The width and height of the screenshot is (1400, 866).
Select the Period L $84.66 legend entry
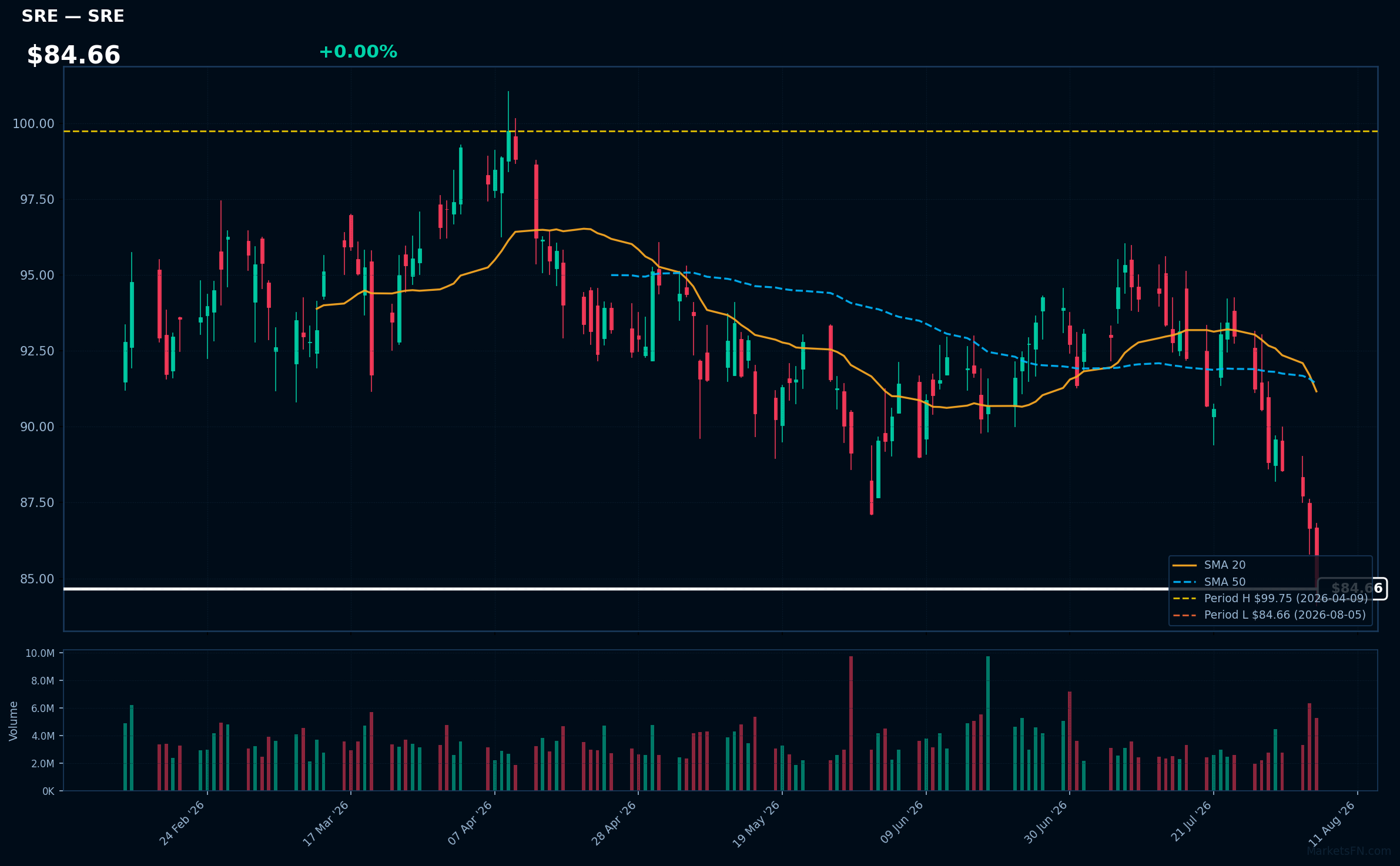pos(1270,615)
